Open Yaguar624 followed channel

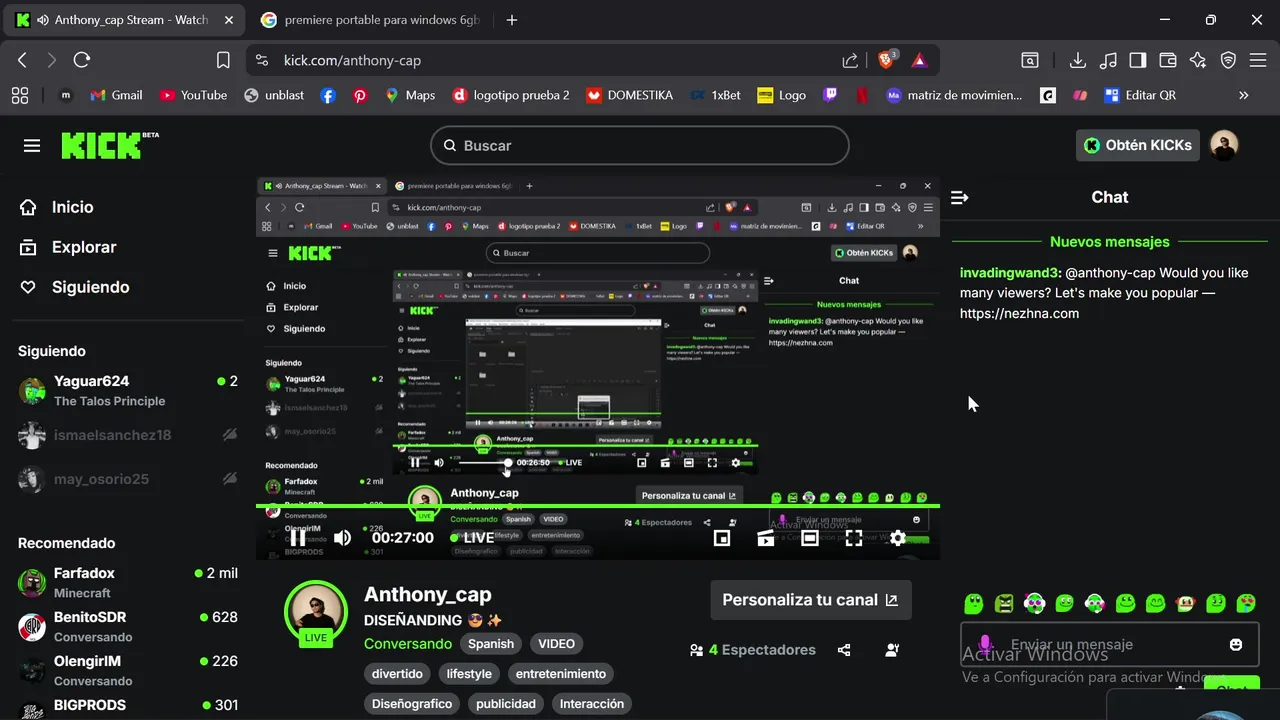point(128,390)
